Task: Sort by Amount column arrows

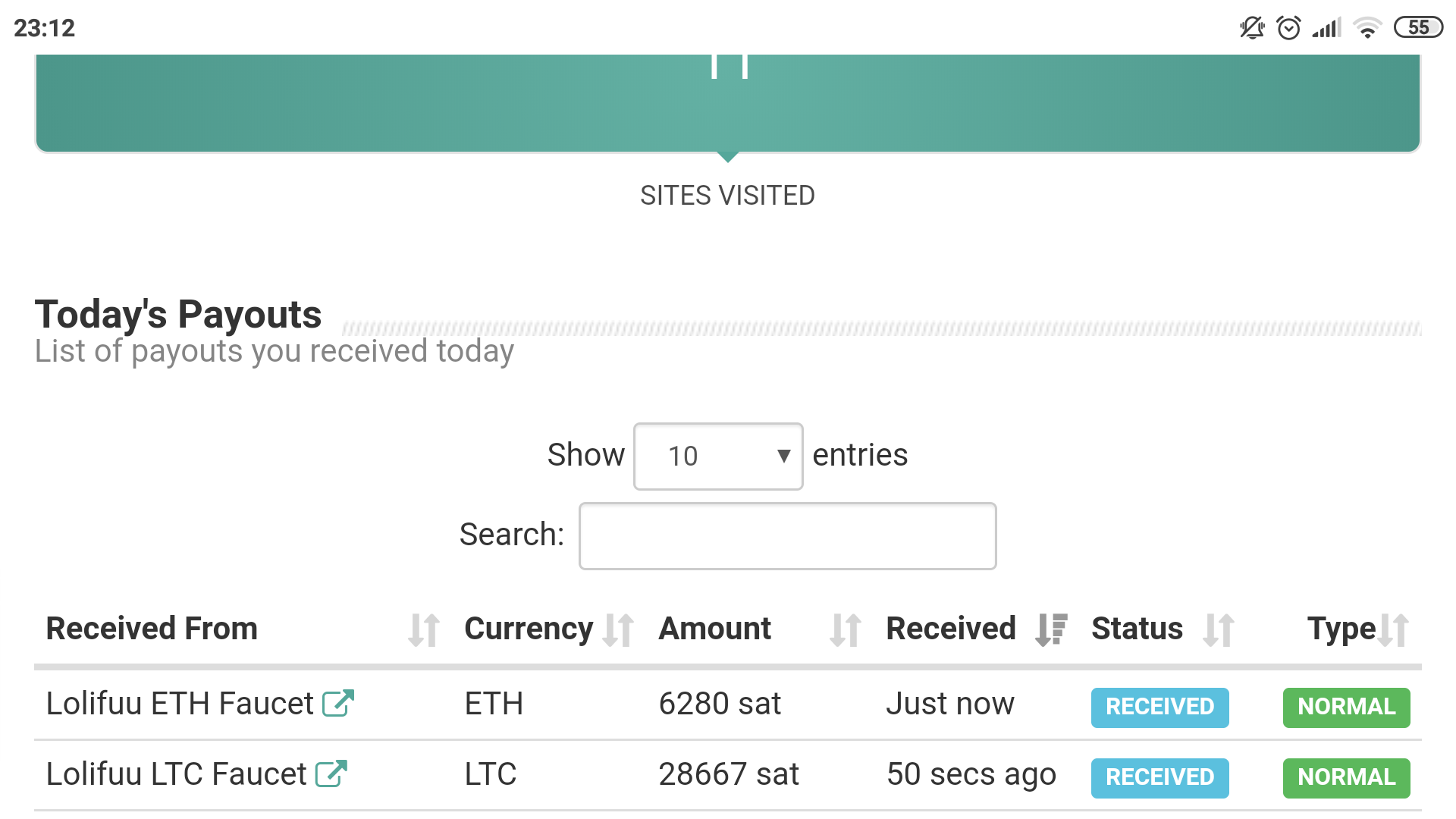Action: tap(846, 630)
